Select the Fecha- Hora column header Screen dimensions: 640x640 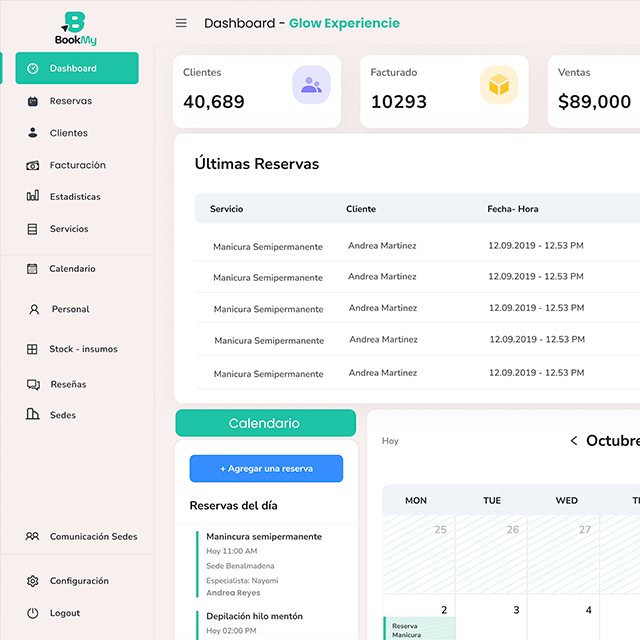click(513, 209)
